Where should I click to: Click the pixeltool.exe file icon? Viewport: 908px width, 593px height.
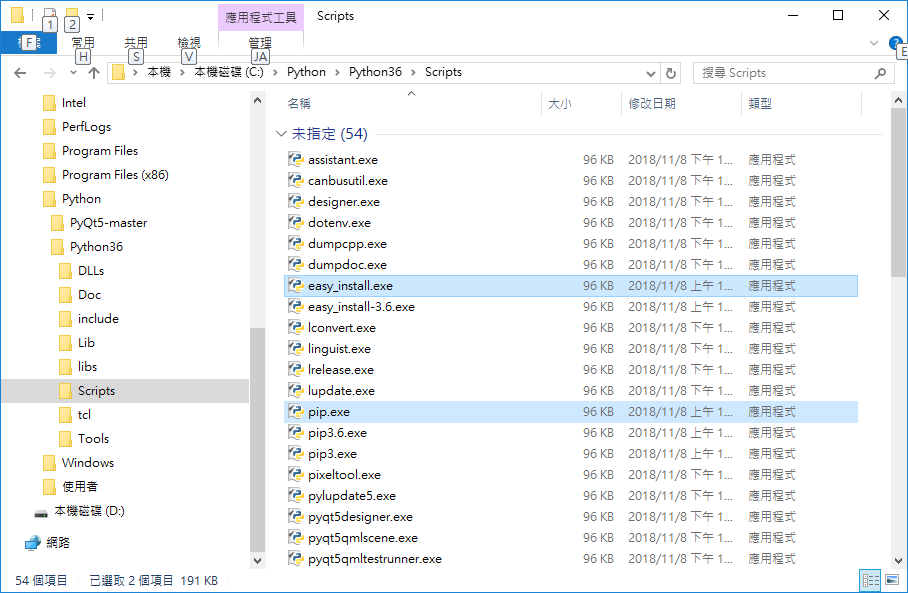pos(295,474)
